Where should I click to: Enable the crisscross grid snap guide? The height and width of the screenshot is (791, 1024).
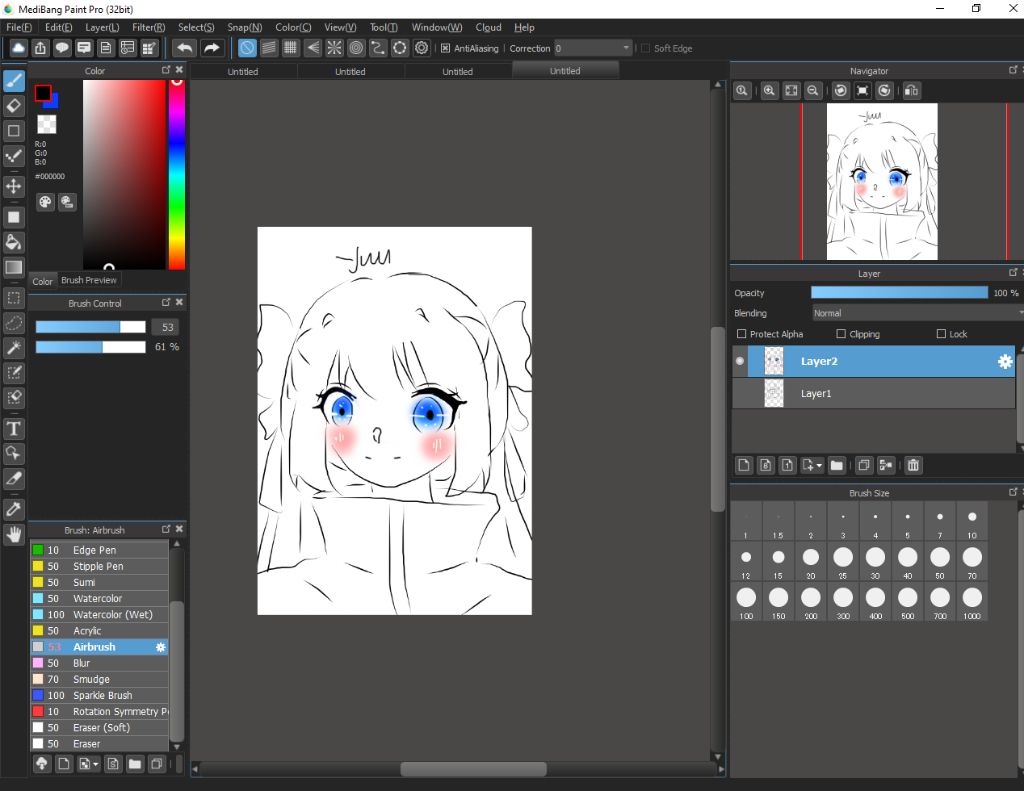coord(291,48)
